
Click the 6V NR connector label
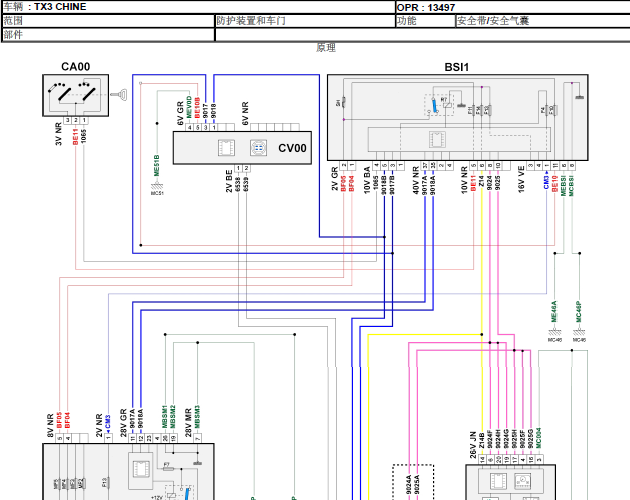click(245, 113)
